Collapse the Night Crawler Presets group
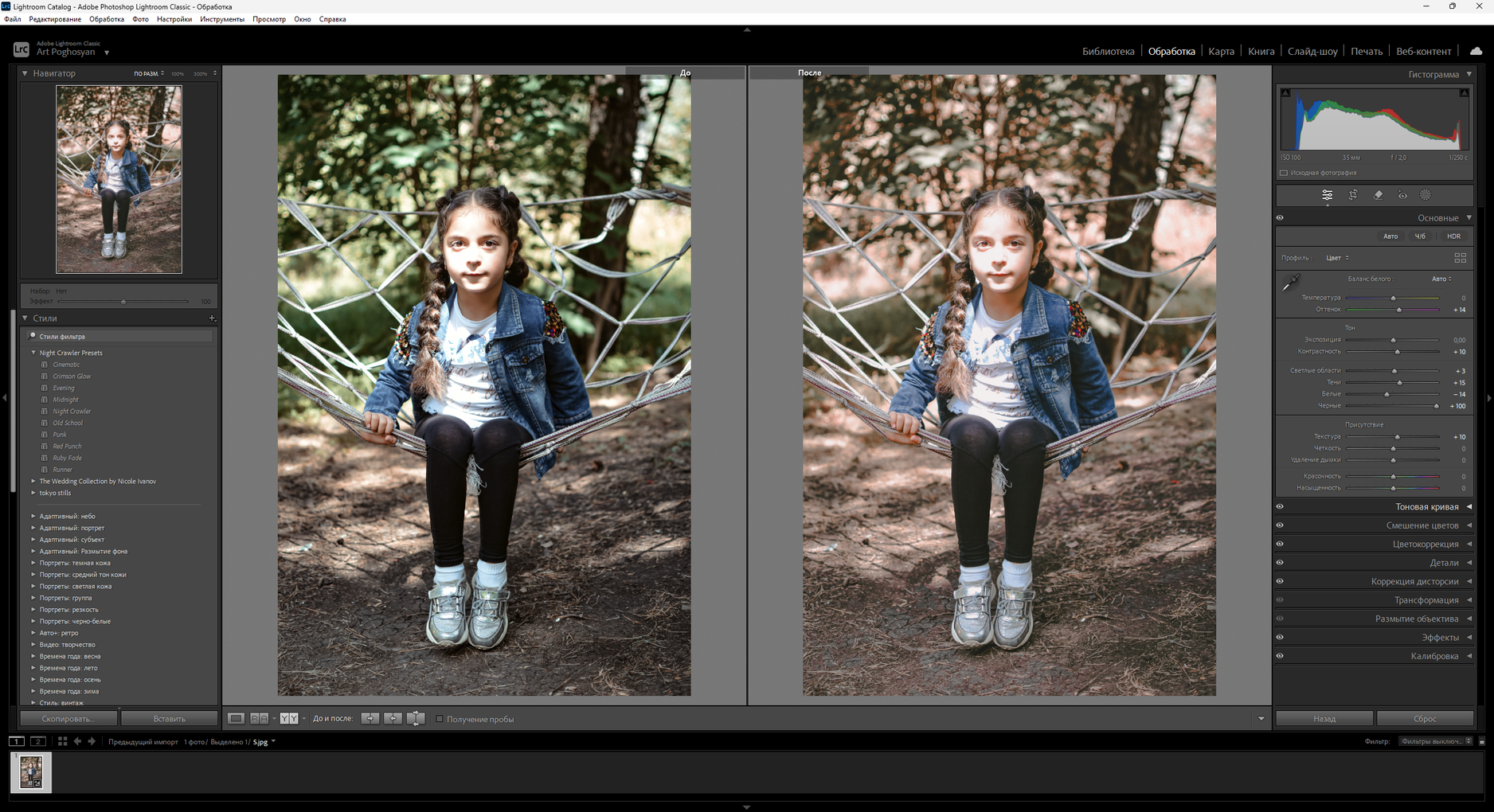1494x812 pixels. [x=33, y=353]
